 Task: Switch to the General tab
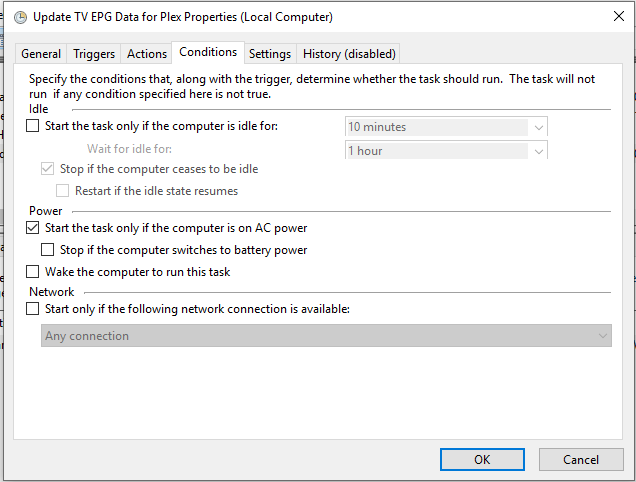pyautogui.click(x=41, y=54)
